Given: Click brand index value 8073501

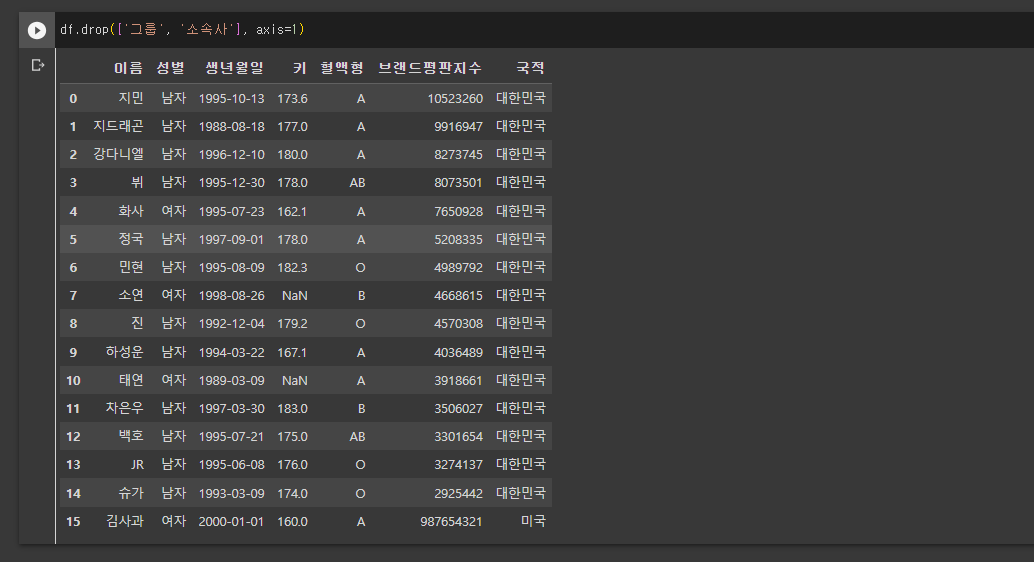Looking at the screenshot, I should click(x=458, y=183).
